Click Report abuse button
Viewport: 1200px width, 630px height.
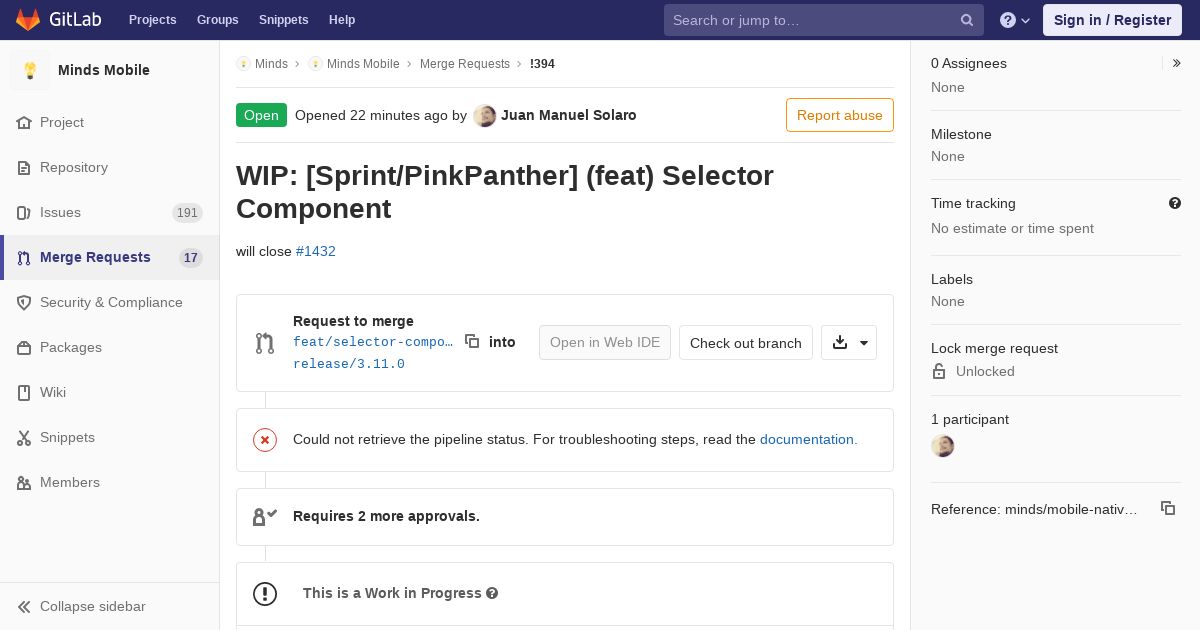[840, 115]
